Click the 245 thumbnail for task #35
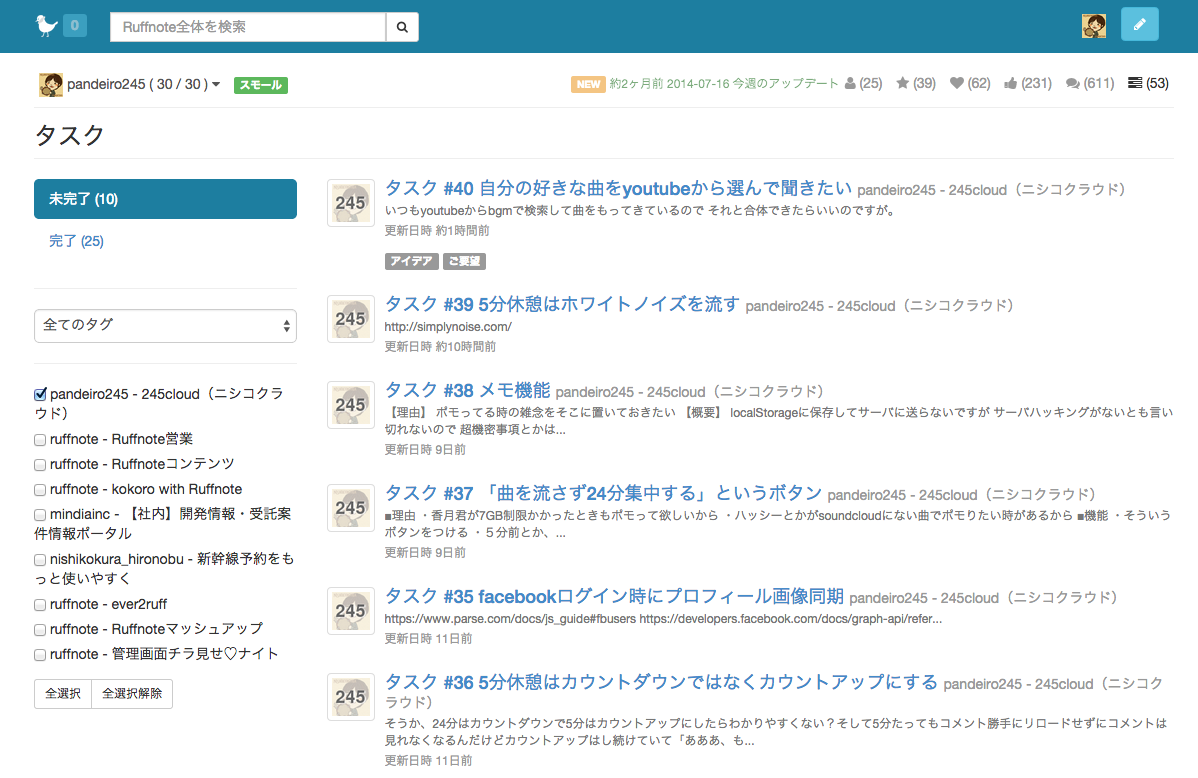The image size is (1198, 778). 351,611
